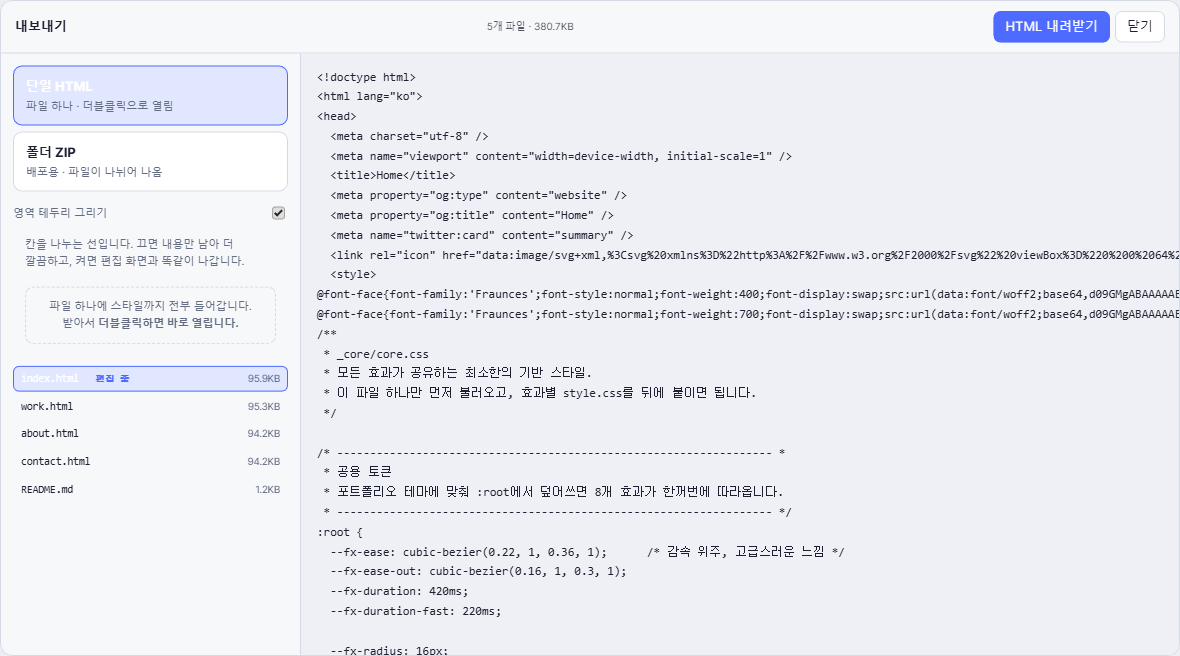The image size is (1180, 656).
Task: Click the <title>Home</title> code line
Action: pyautogui.click(x=393, y=175)
